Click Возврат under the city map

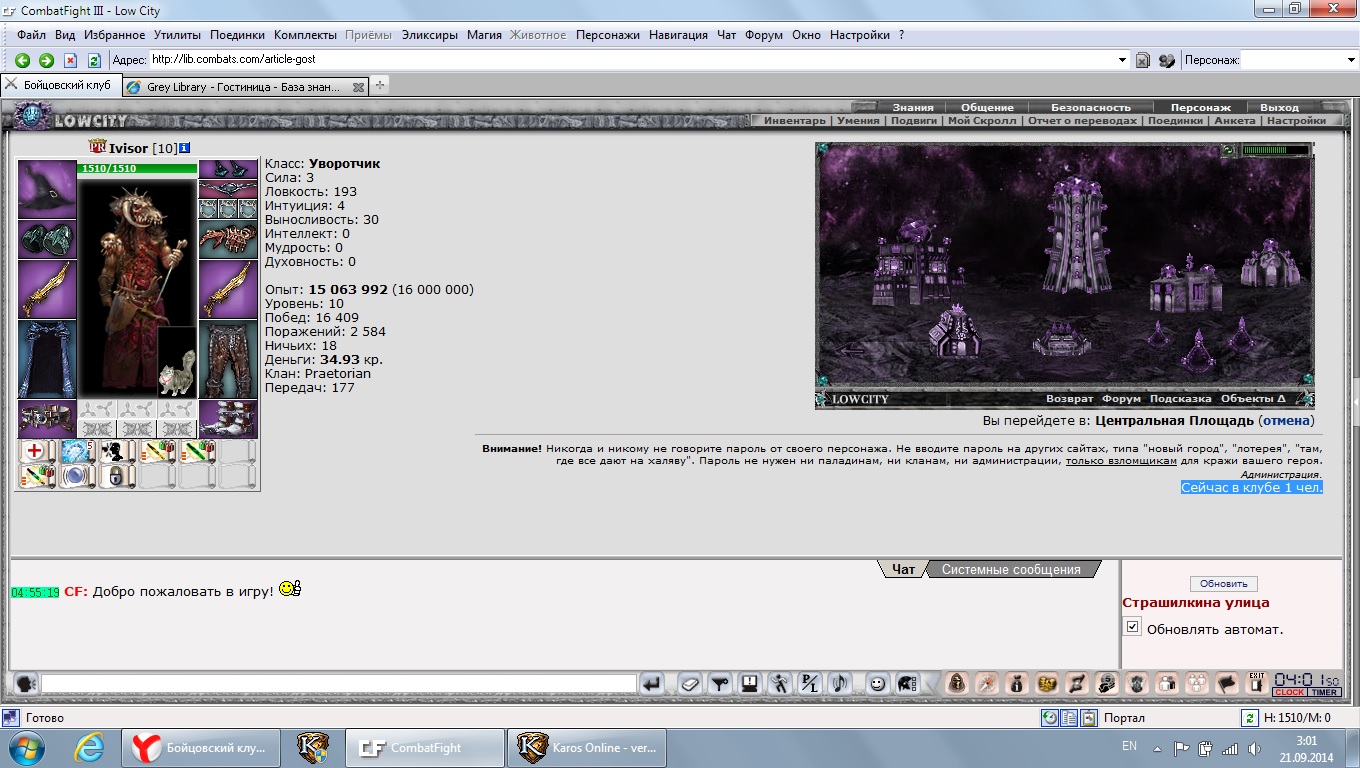coord(1070,399)
